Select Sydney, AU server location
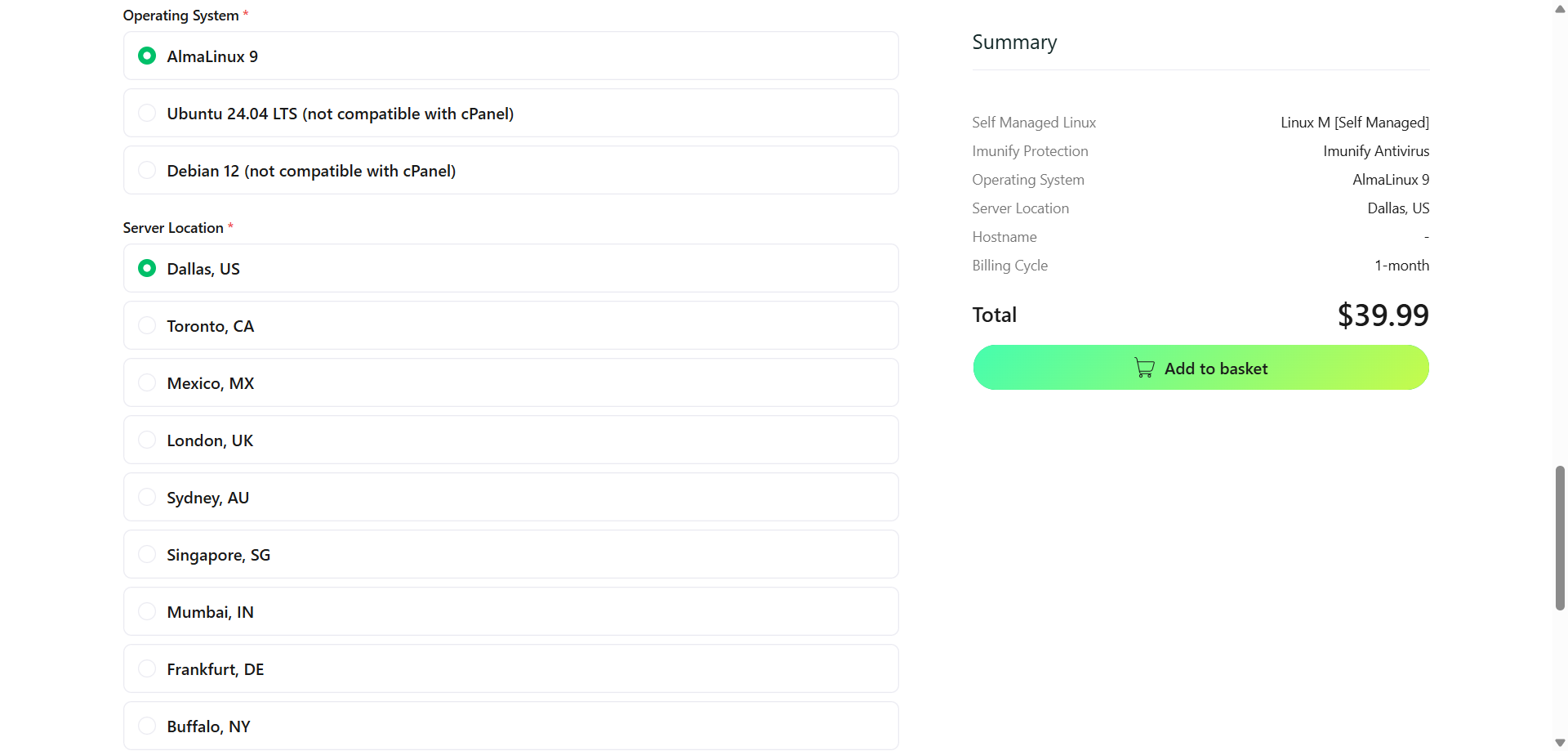Screen dimensions: 1568x751 coord(510,497)
